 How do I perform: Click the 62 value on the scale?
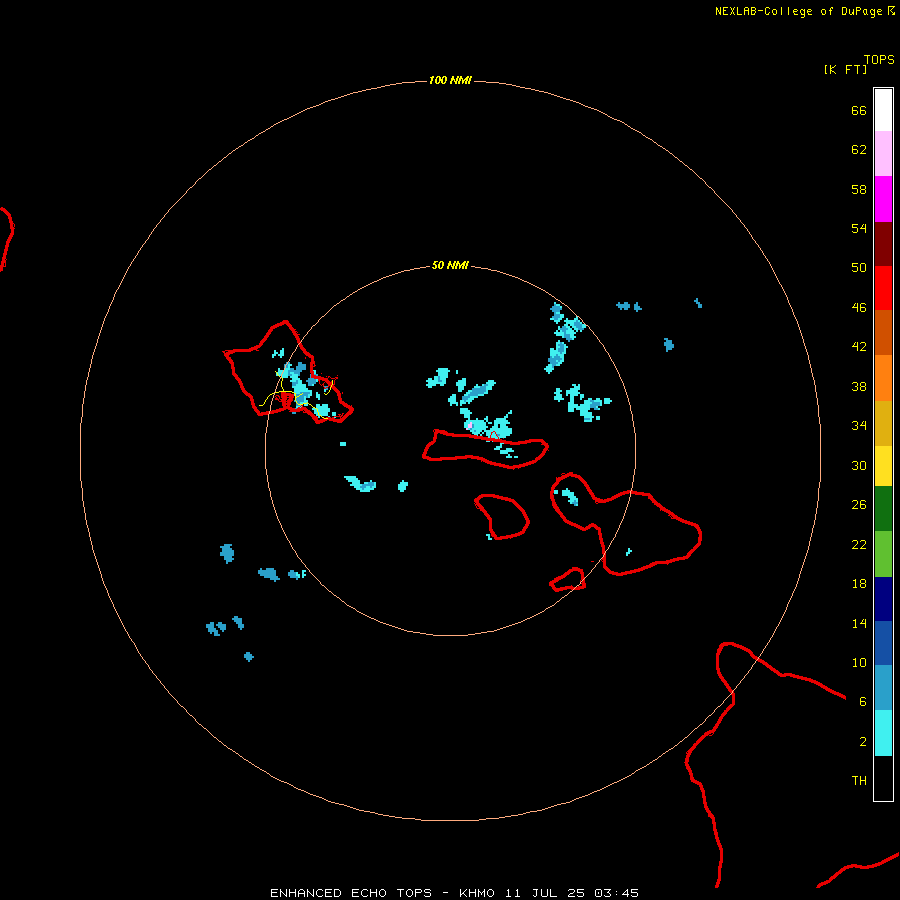pos(859,150)
